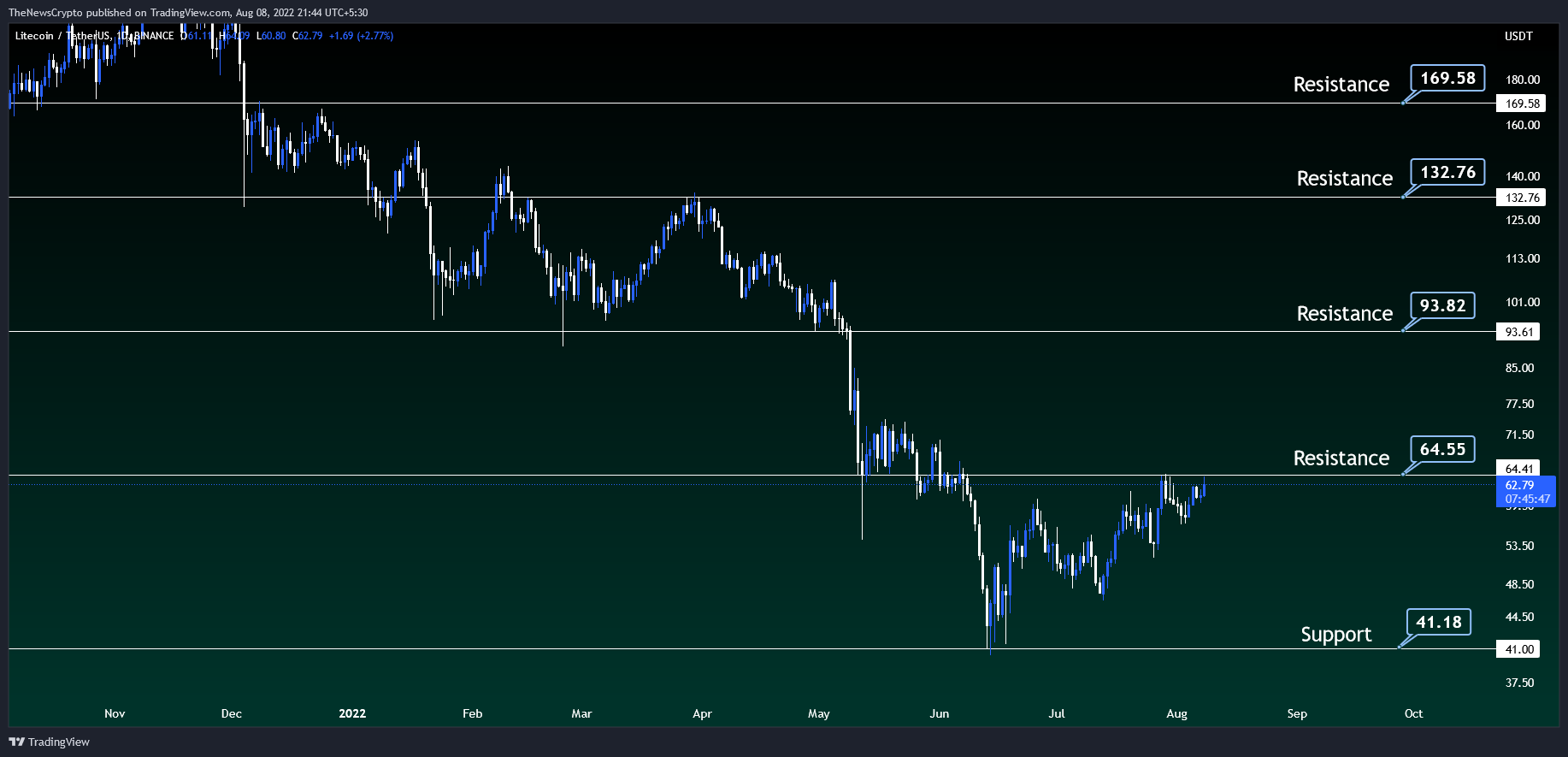Click the Oct label on time axis
This screenshot has height=757, width=1568.
[1413, 713]
